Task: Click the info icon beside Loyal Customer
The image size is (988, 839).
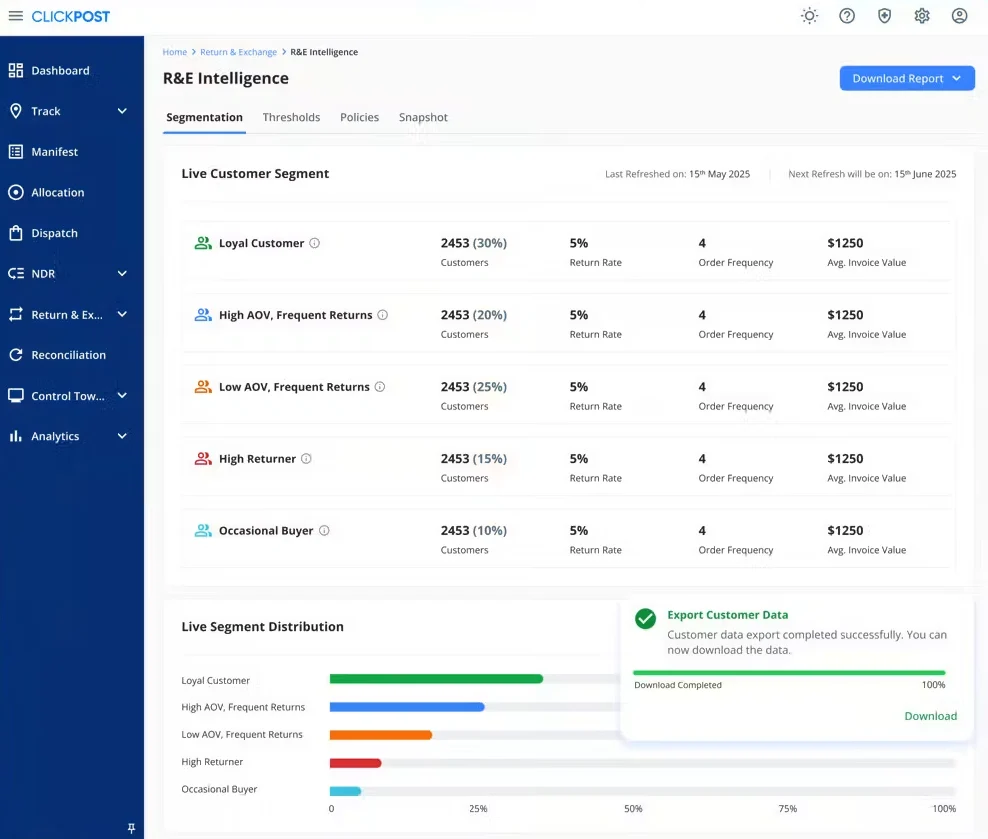Action: click(314, 243)
